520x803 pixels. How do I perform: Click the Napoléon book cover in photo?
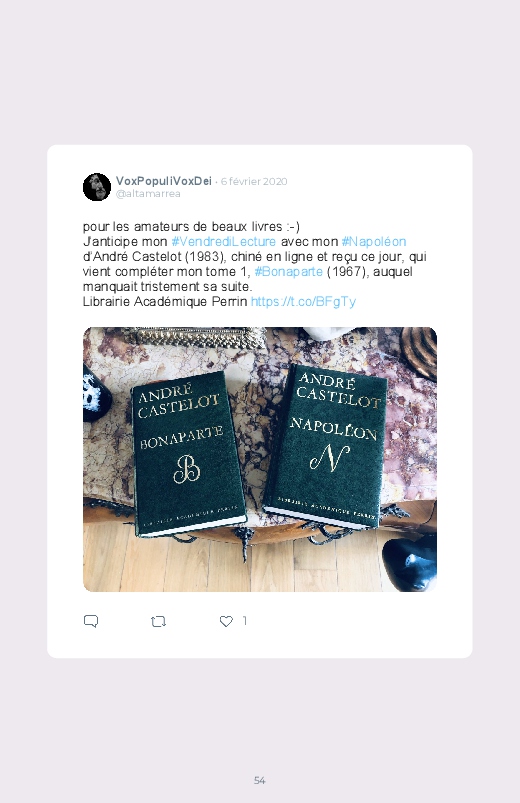(x=327, y=445)
